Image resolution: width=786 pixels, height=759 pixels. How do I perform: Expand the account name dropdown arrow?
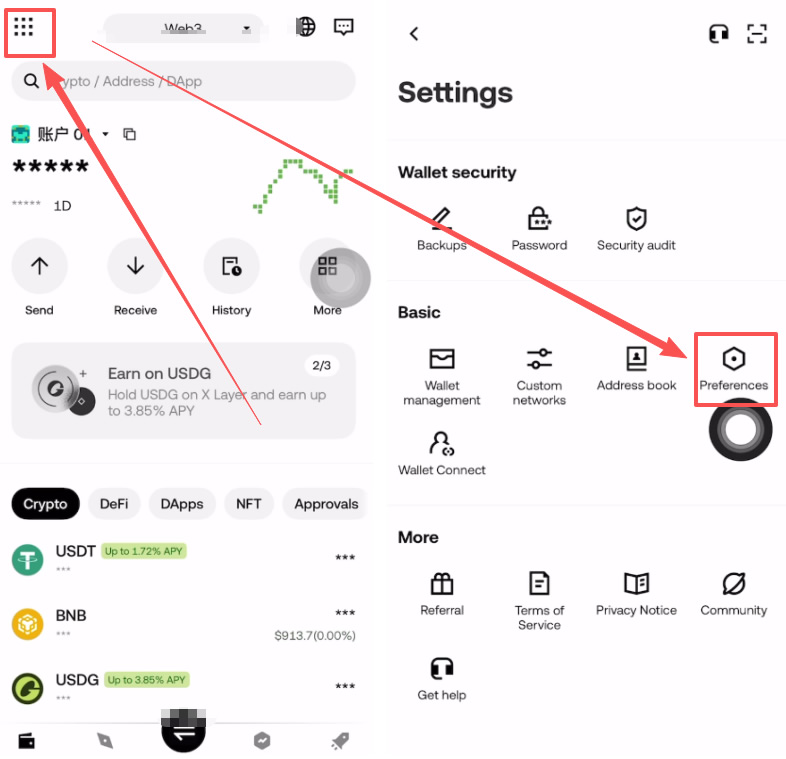click(105, 134)
